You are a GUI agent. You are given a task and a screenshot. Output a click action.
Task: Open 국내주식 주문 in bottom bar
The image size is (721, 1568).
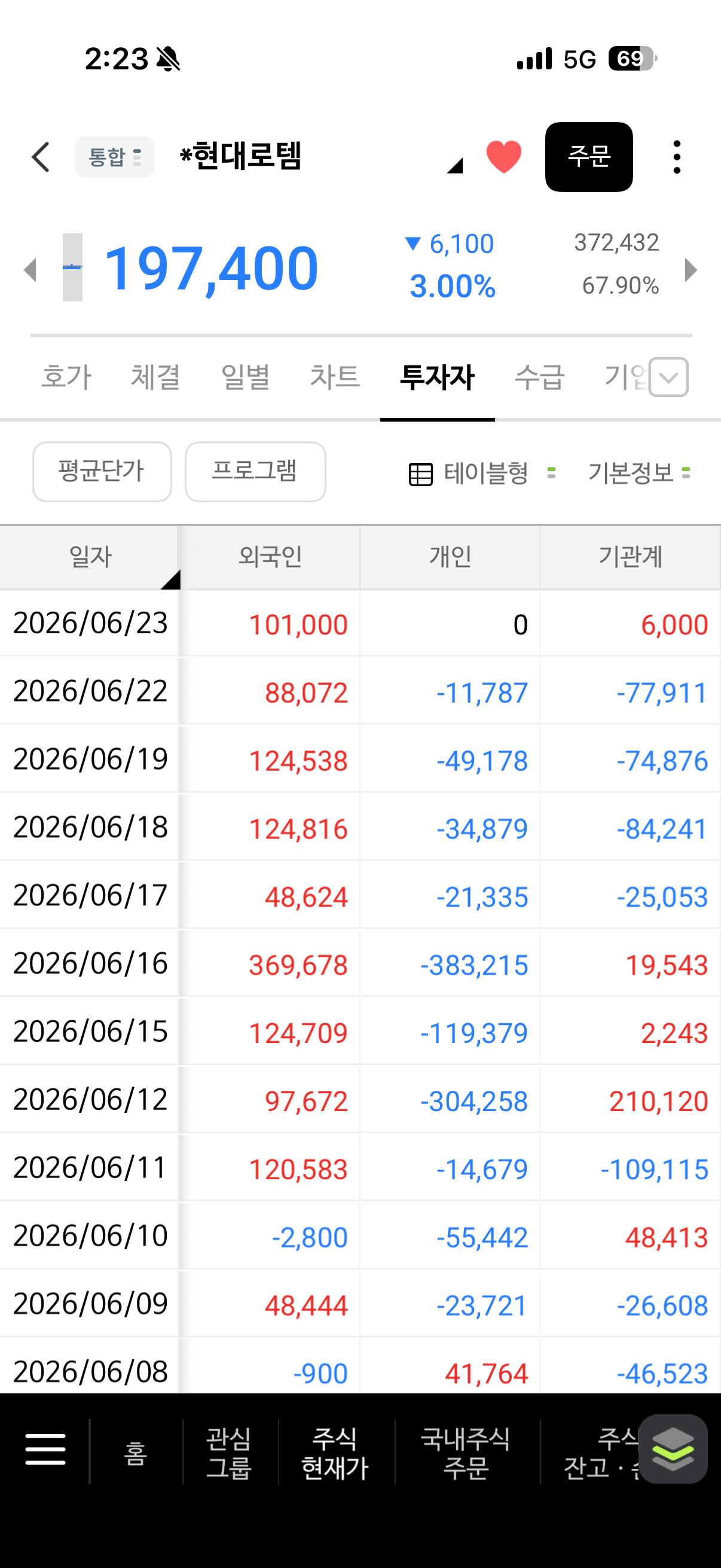(466, 1453)
